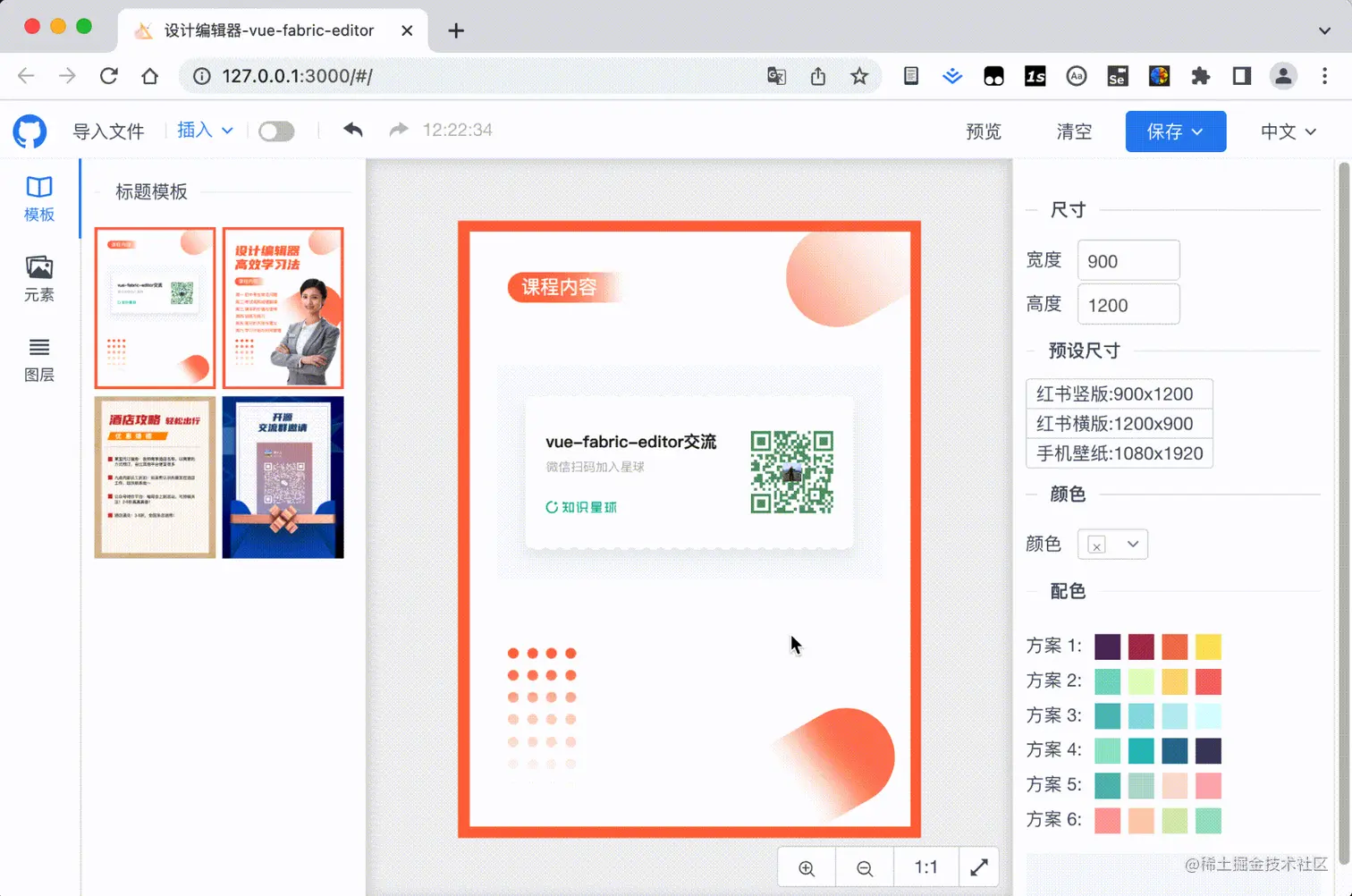Open the 颜色 color picker dropdown

1112,544
